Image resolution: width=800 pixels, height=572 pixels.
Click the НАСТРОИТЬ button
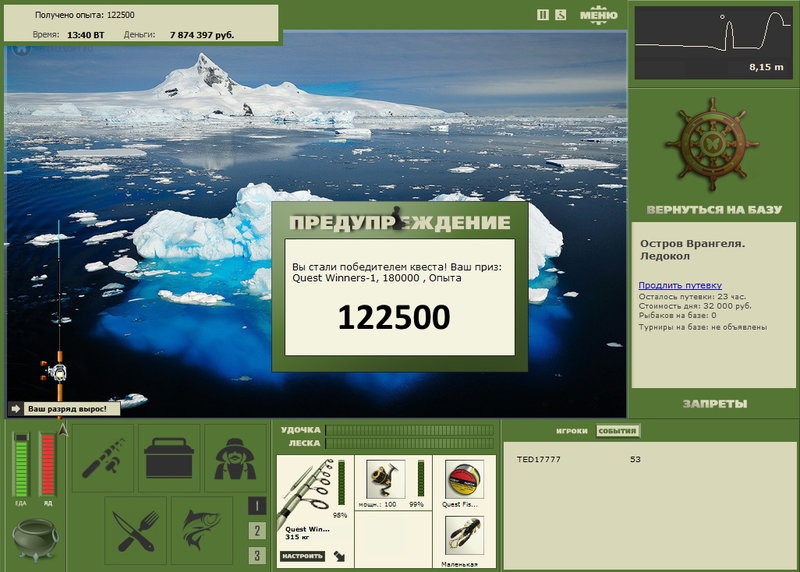pyautogui.click(x=302, y=556)
